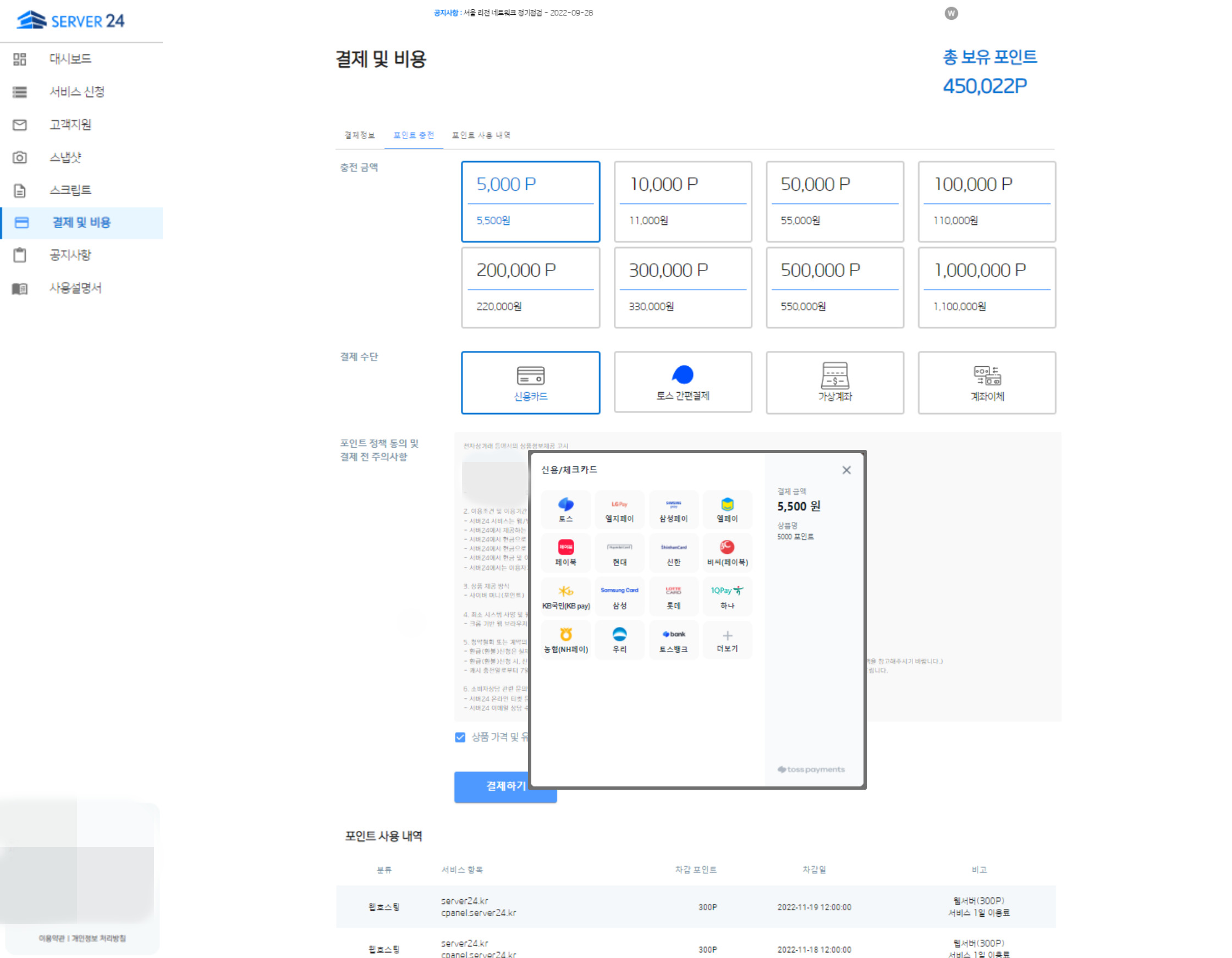Click the 차감 포인트 column header
Viewport: 1232px width, 958px height.
[x=696, y=870]
